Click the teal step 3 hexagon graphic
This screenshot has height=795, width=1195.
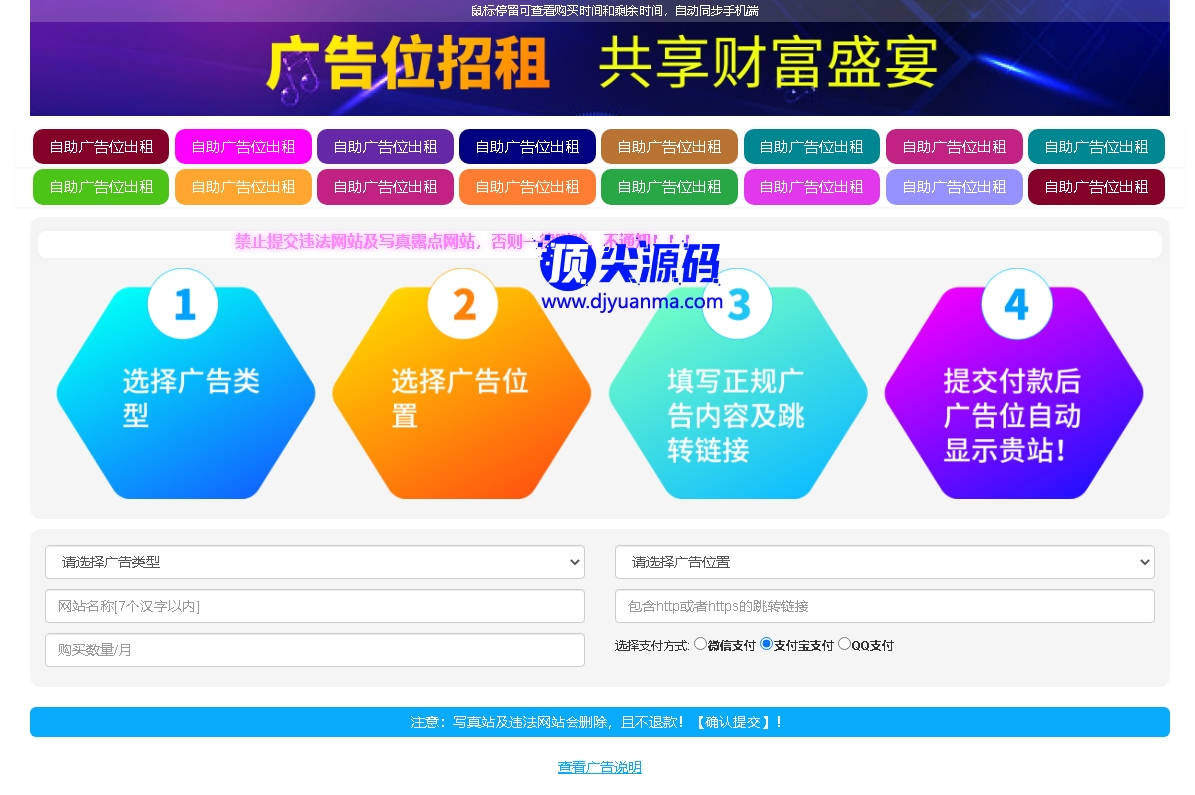coord(738,393)
